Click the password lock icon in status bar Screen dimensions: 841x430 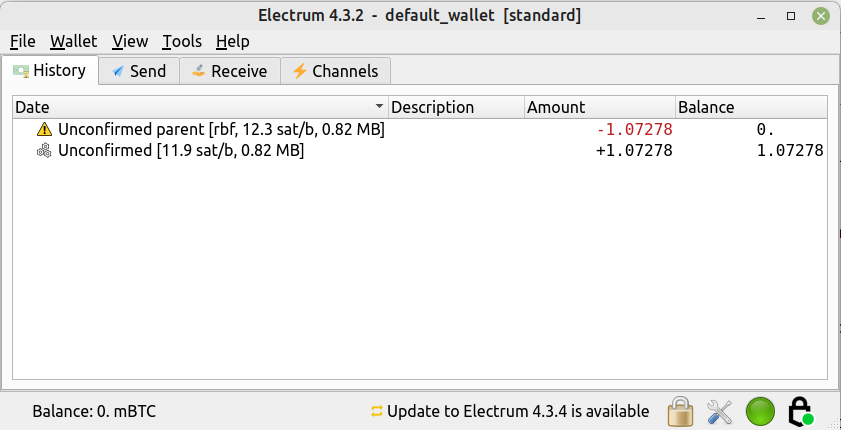(680, 412)
